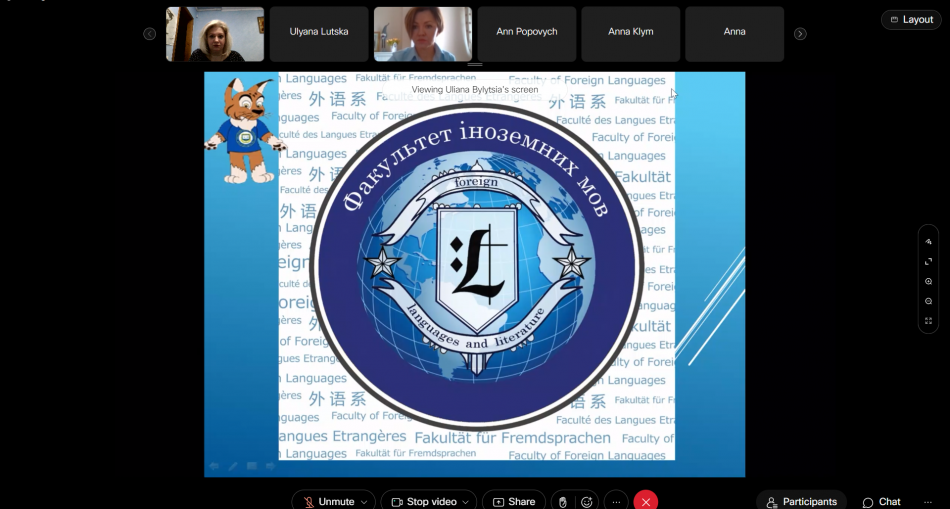950x509 pixels.
Task: Click the annotate icon atop side toolbar
Action: click(x=928, y=242)
